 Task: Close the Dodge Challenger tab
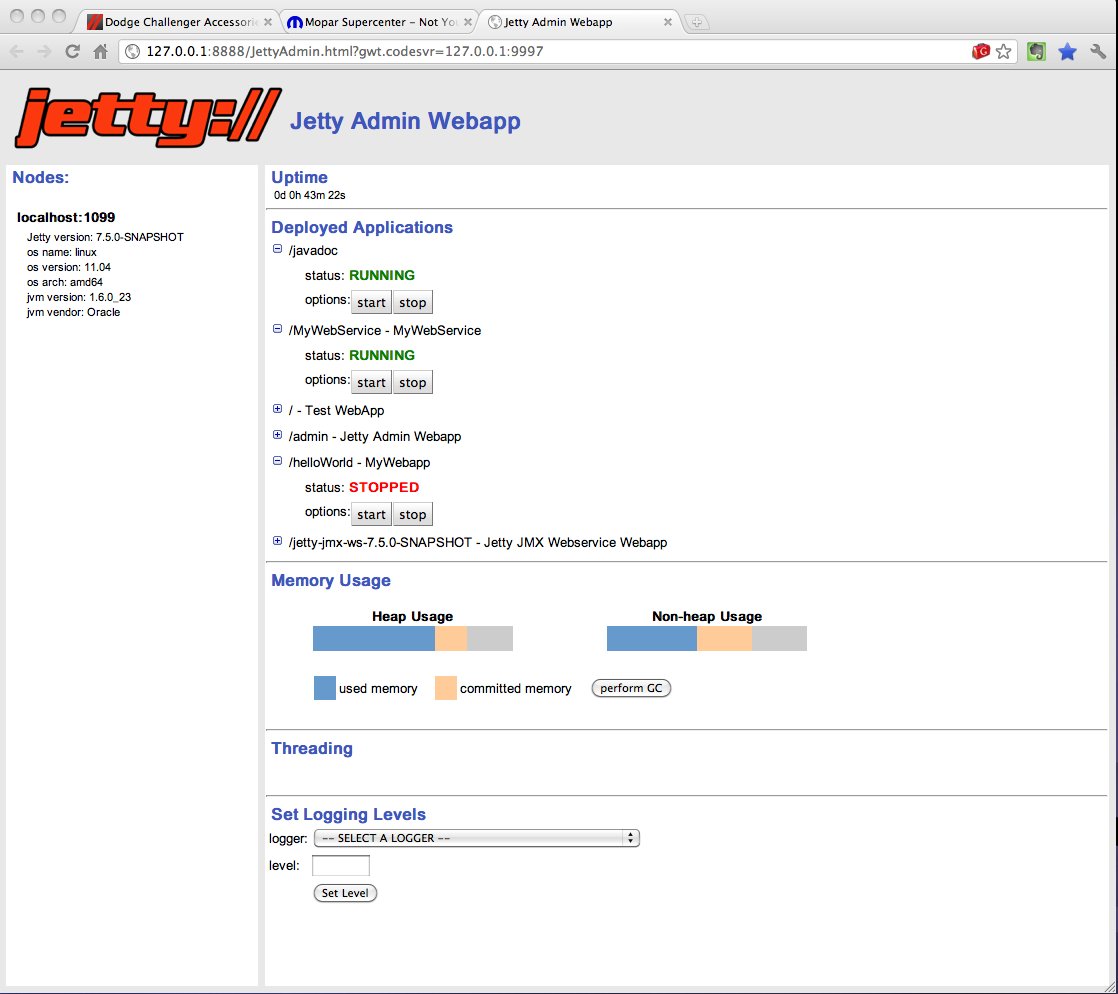pos(267,22)
